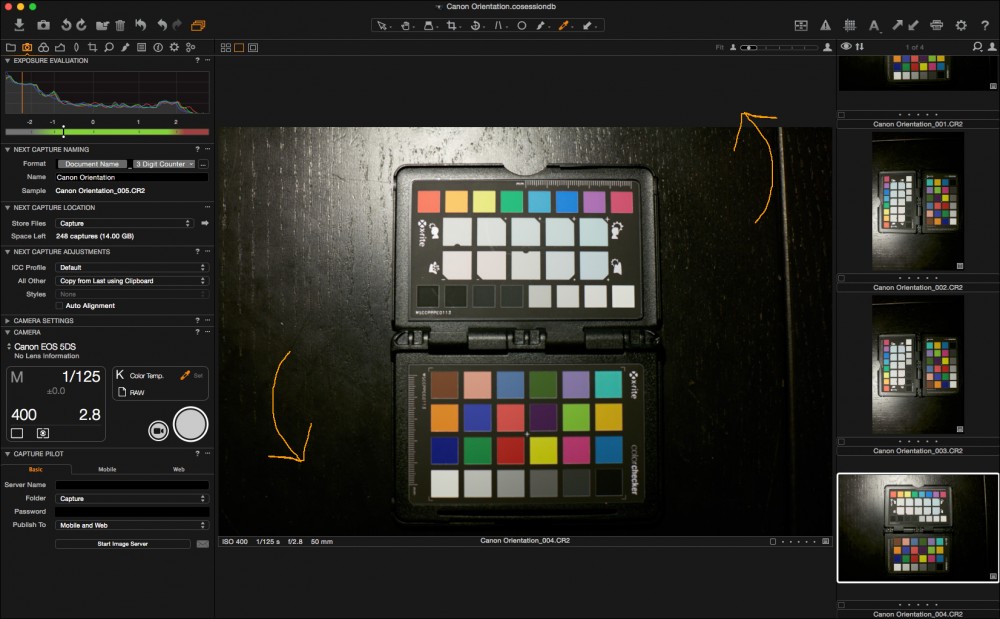Open the Store Files Capture dropdown
Screen dimensions: 1000x619
(124, 223)
